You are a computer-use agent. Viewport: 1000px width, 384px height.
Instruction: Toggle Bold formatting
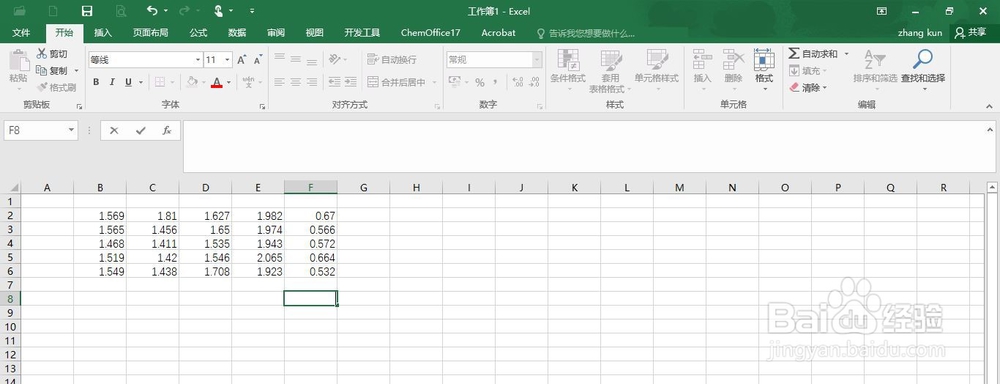click(96, 82)
